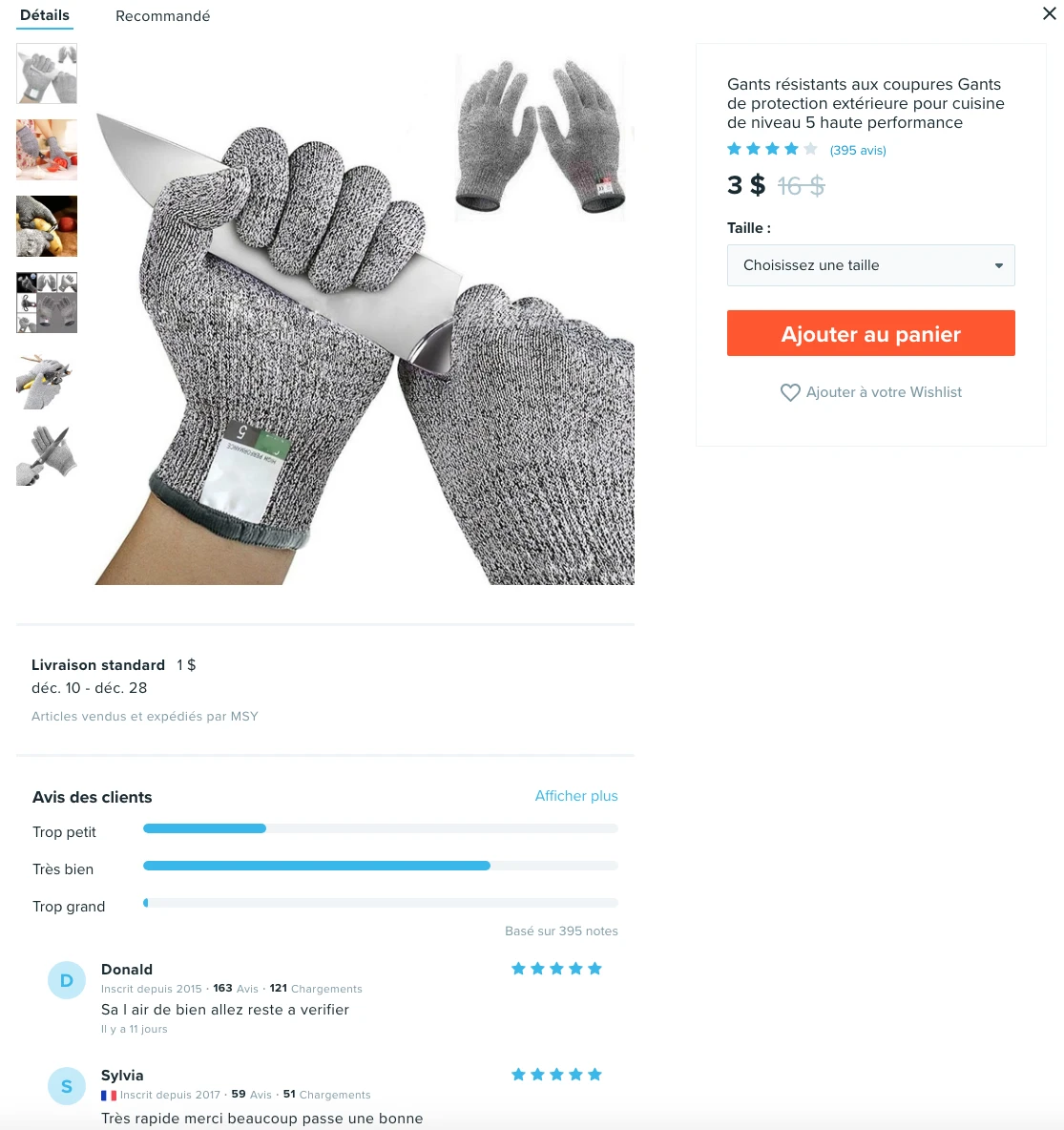1064x1130 pixels.
Task: Open the 'Choisissez une taille' size dropdown
Action: click(x=871, y=265)
